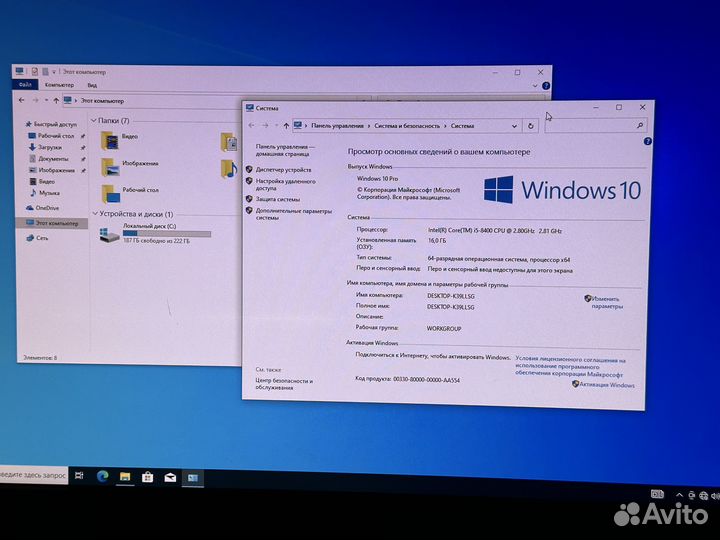Click help icon in Explorer window
Image resolution: width=720 pixels, height=540 pixels.
[x=546, y=86]
